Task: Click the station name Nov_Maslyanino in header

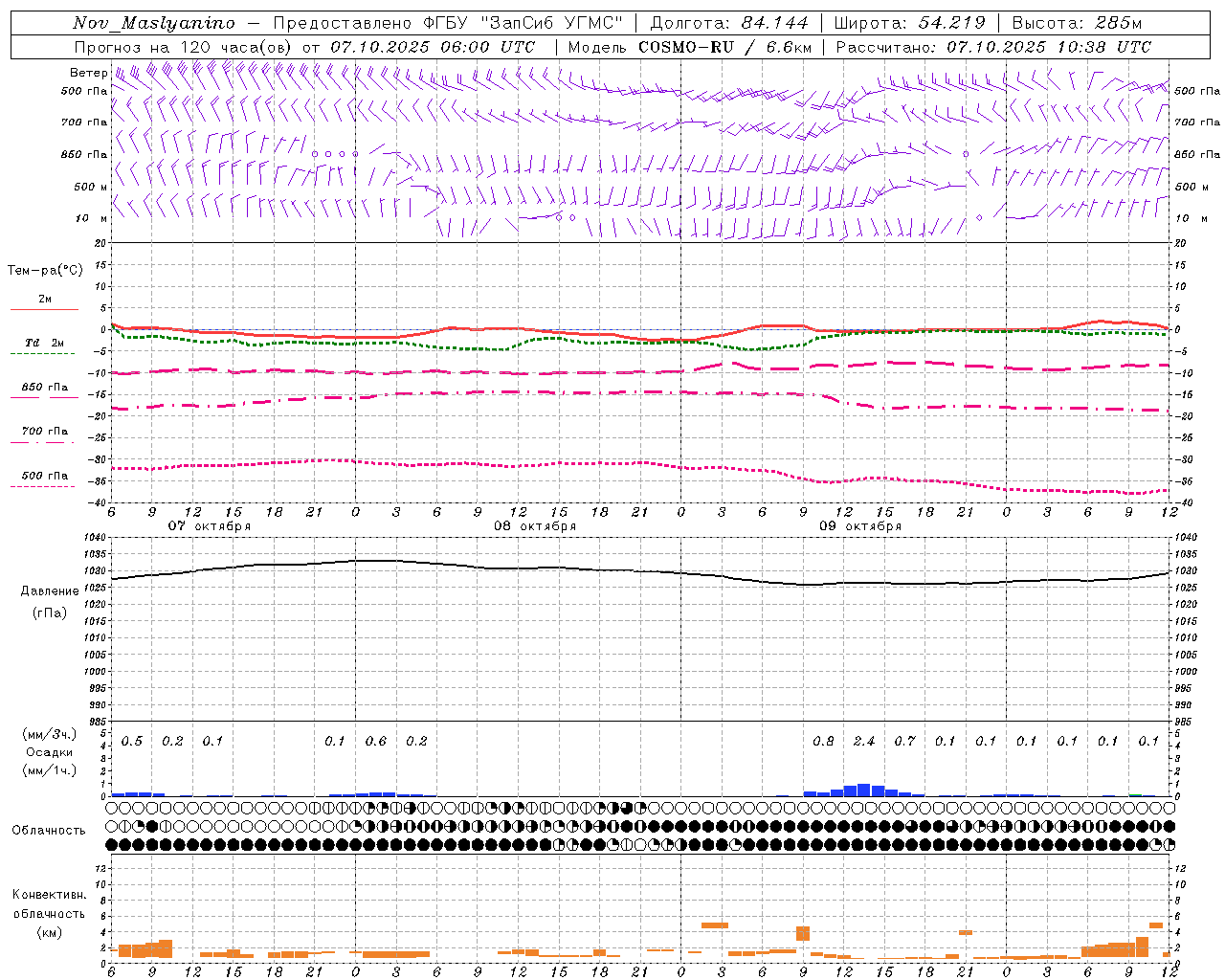Action: tap(154, 23)
